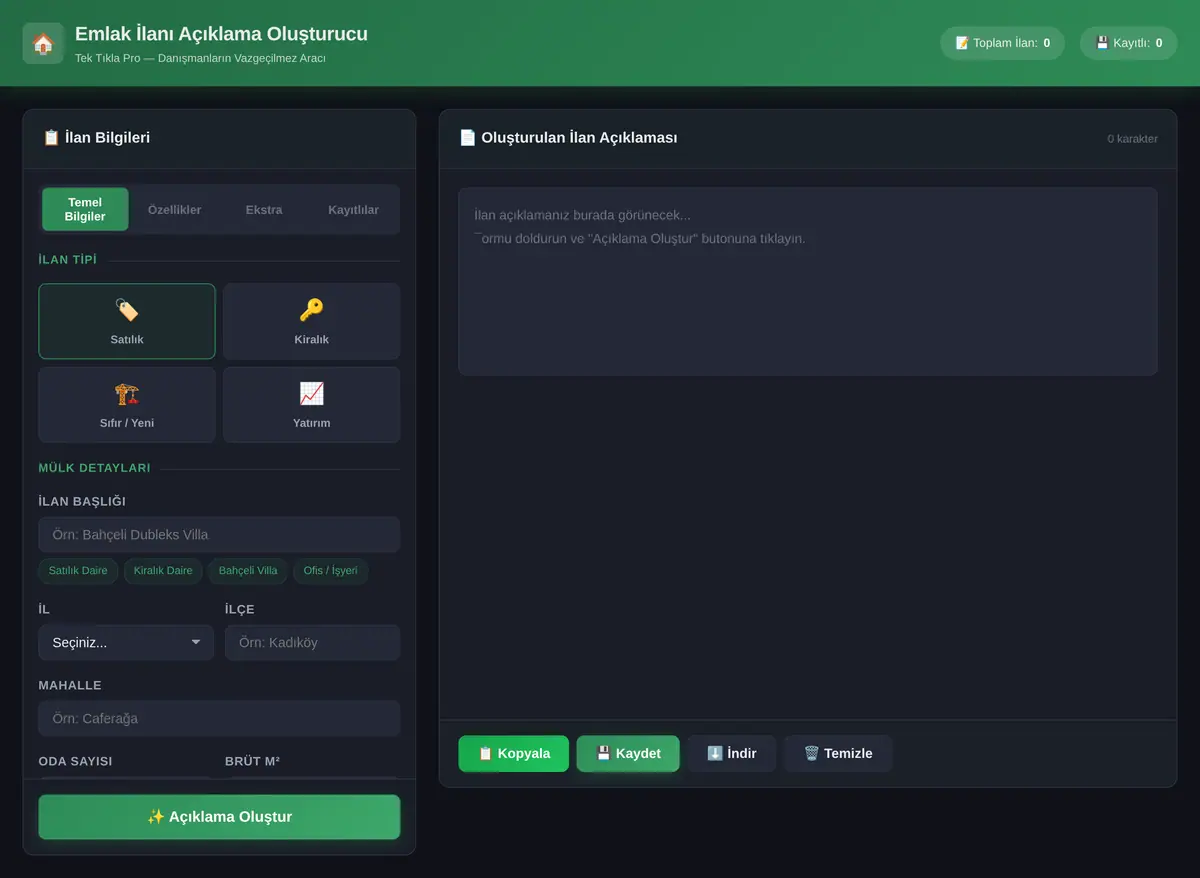Switch to the Temel Bilgiler tab
The image size is (1200, 878).
tap(85, 210)
